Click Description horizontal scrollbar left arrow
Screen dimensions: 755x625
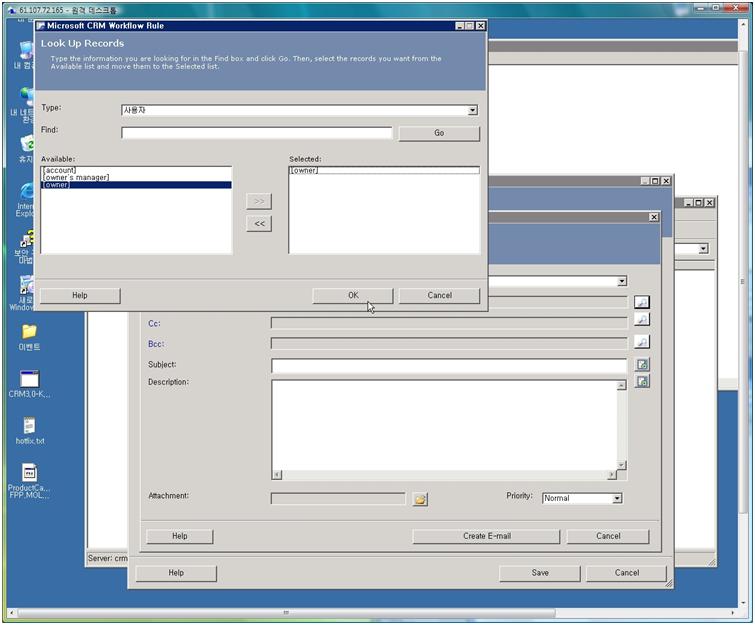click(277, 475)
